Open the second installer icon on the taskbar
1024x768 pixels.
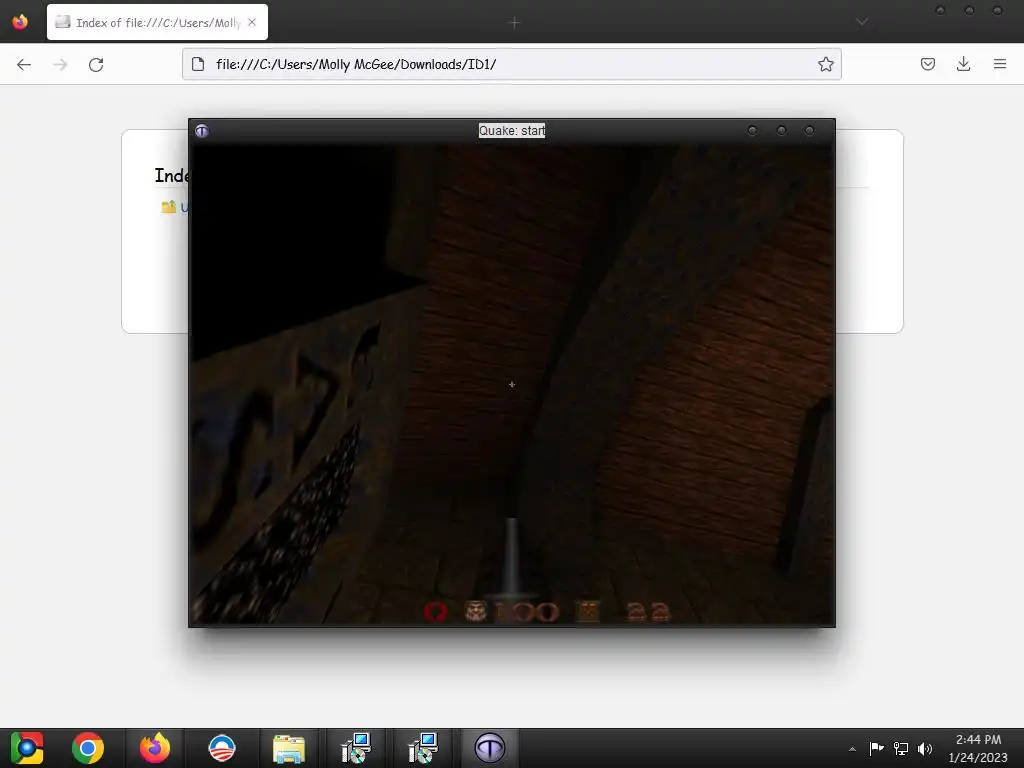pyautogui.click(x=423, y=748)
